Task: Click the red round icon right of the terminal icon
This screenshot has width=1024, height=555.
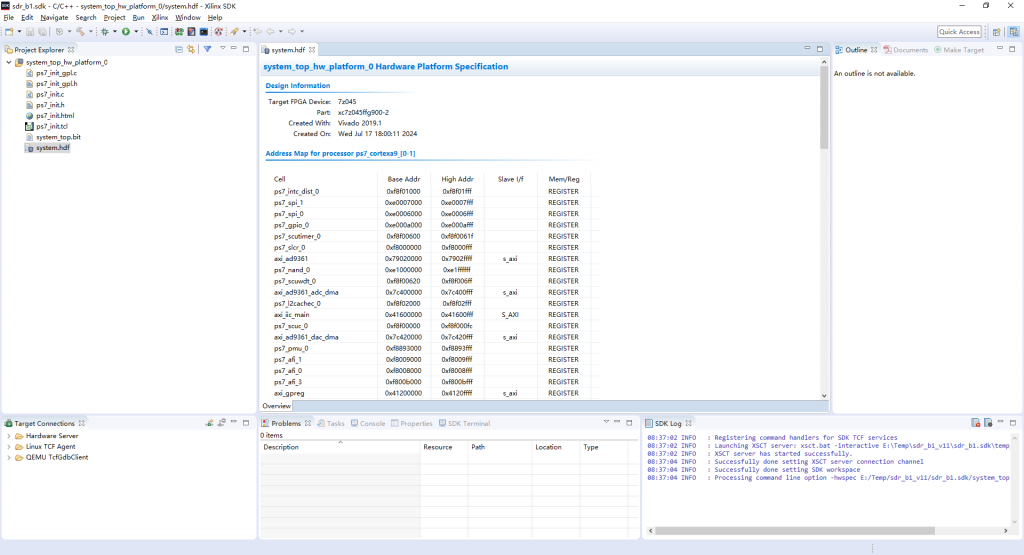Action: [x=218, y=31]
